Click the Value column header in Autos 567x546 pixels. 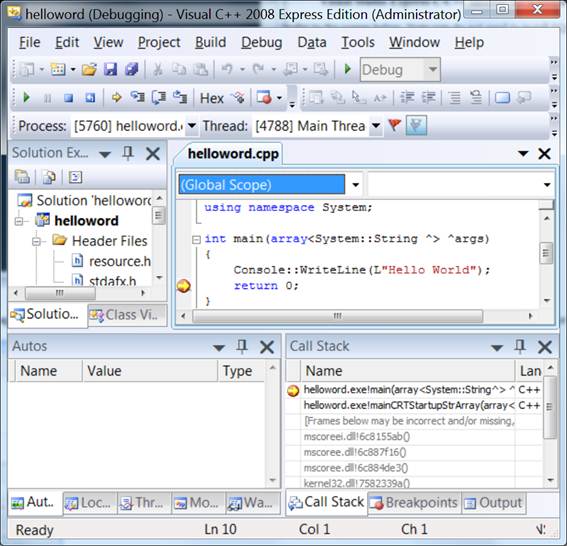pos(150,371)
